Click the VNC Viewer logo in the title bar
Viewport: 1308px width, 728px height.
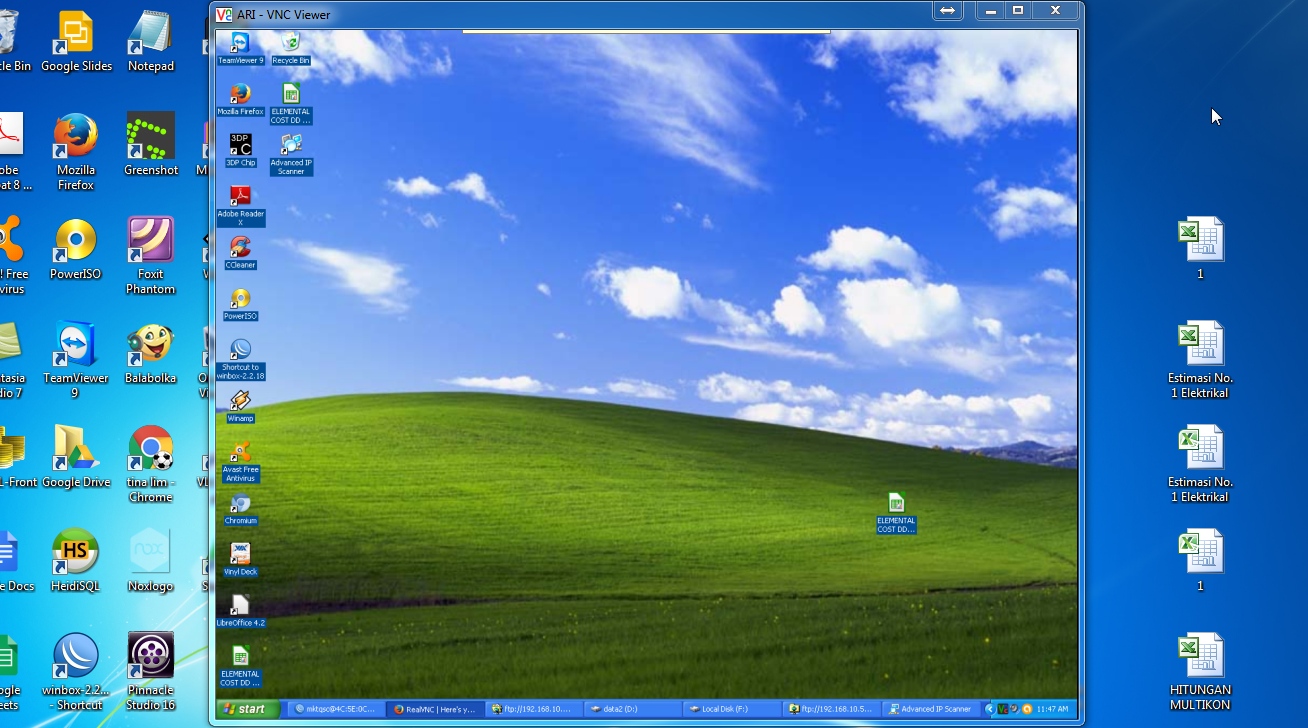(224, 14)
